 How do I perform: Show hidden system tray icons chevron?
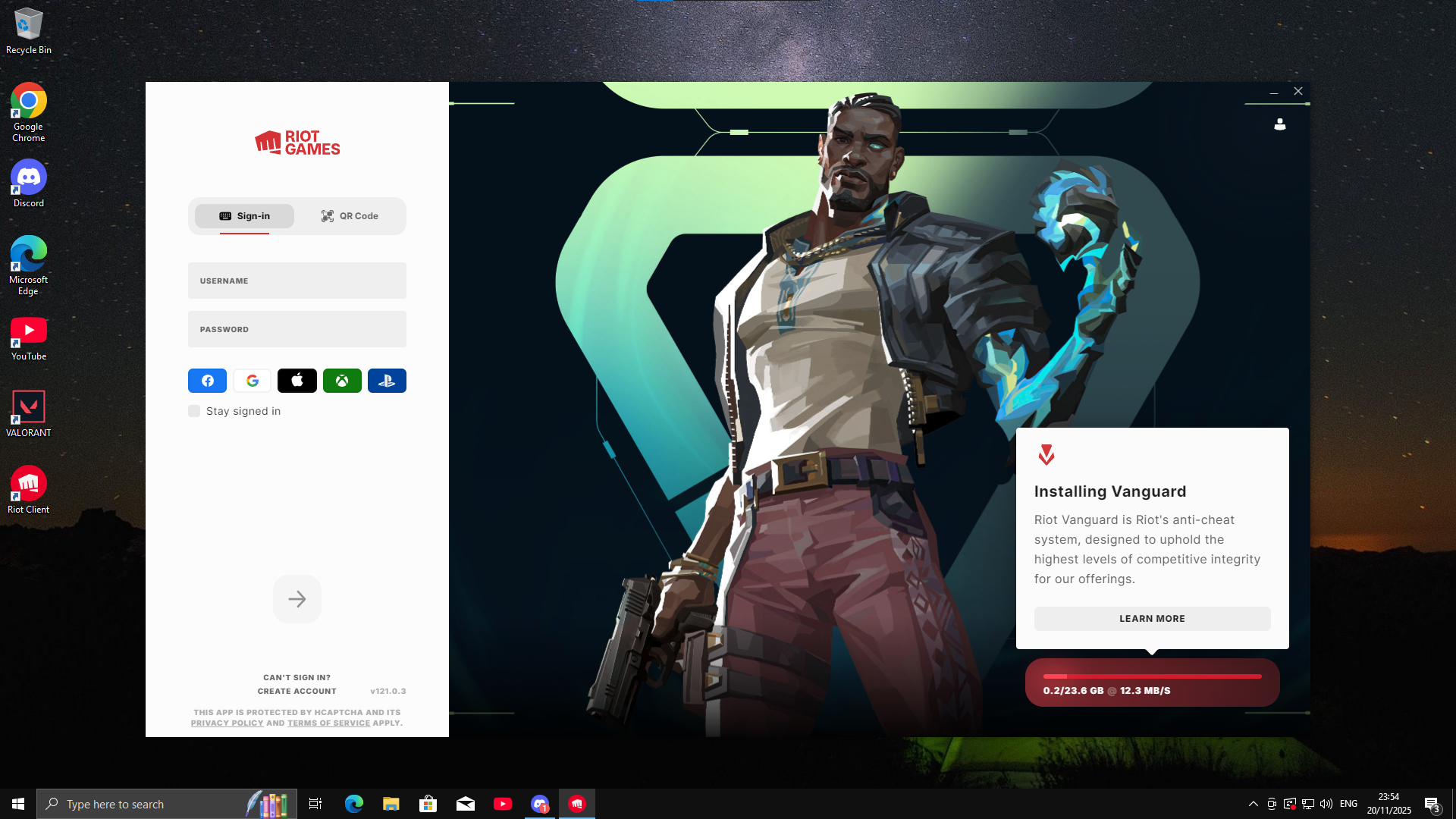(x=1253, y=804)
